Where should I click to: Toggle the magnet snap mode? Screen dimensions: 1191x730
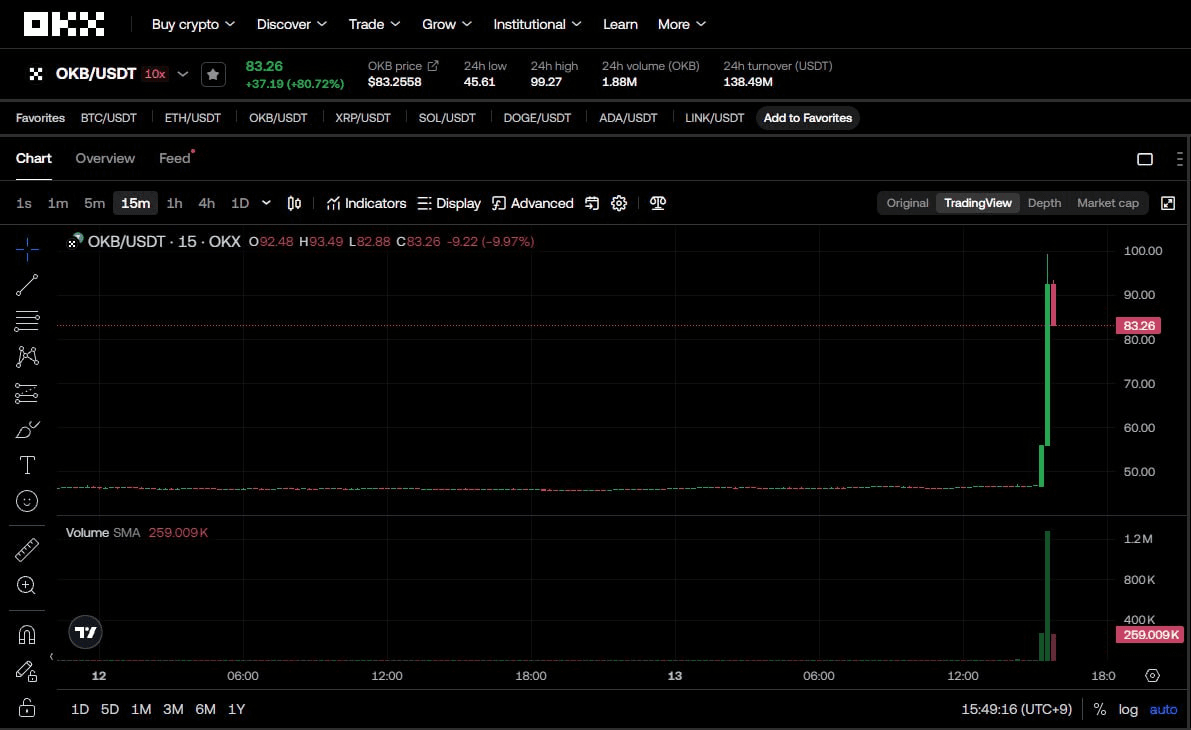pyautogui.click(x=27, y=635)
